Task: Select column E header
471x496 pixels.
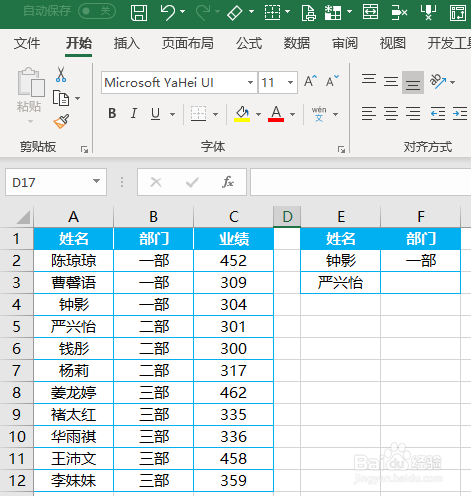Action: tap(341, 217)
